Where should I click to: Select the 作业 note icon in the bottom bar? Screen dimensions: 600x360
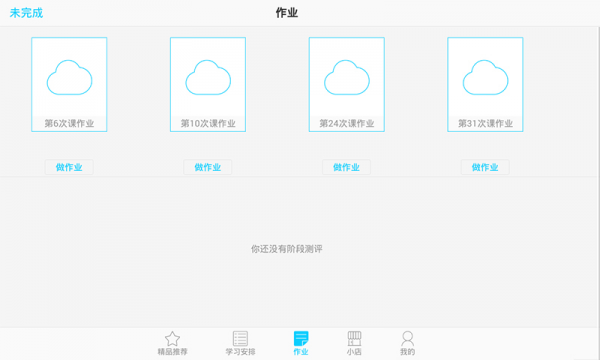[301, 339]
